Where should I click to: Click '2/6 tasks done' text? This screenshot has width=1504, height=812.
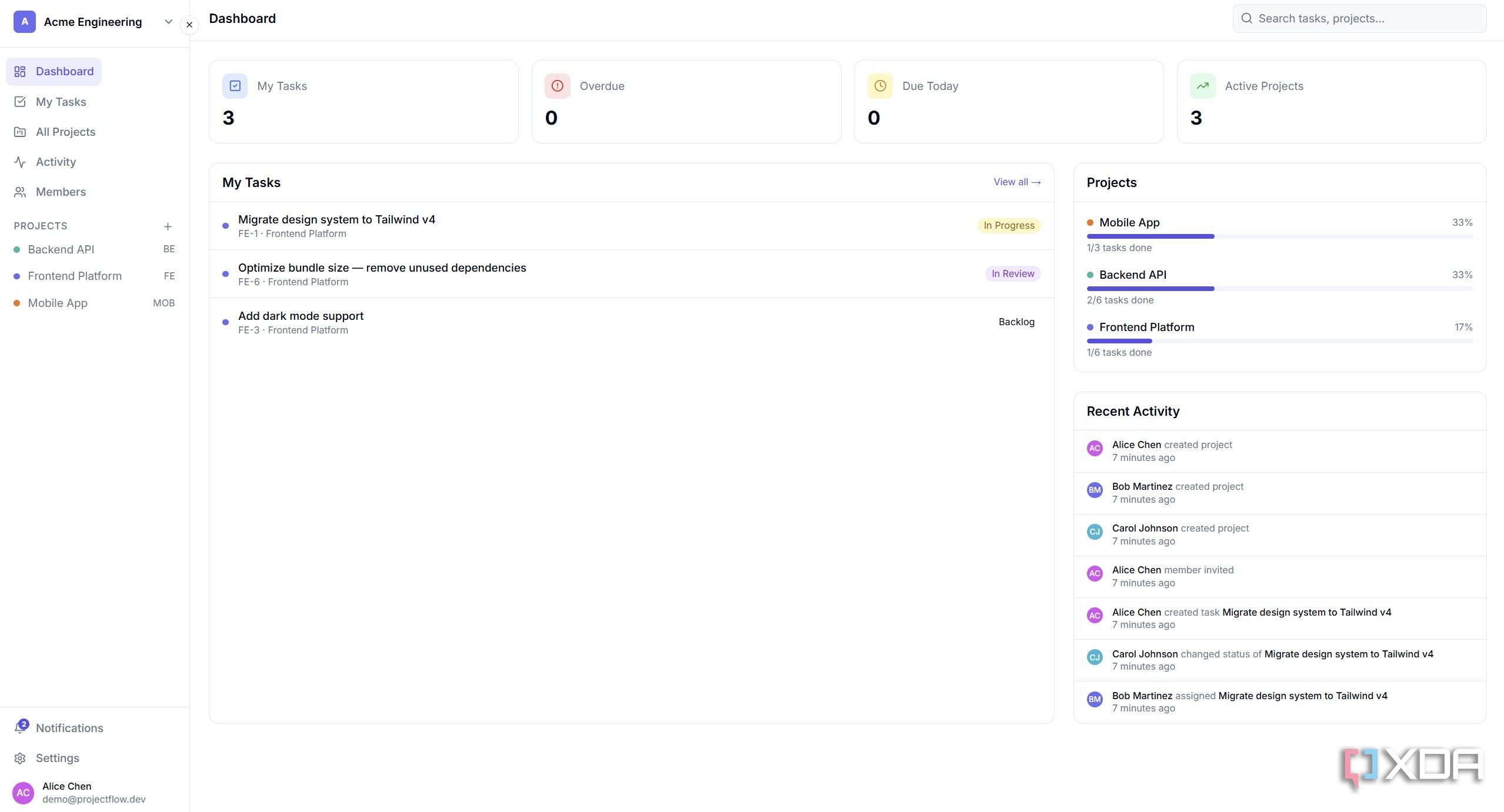1120,300
